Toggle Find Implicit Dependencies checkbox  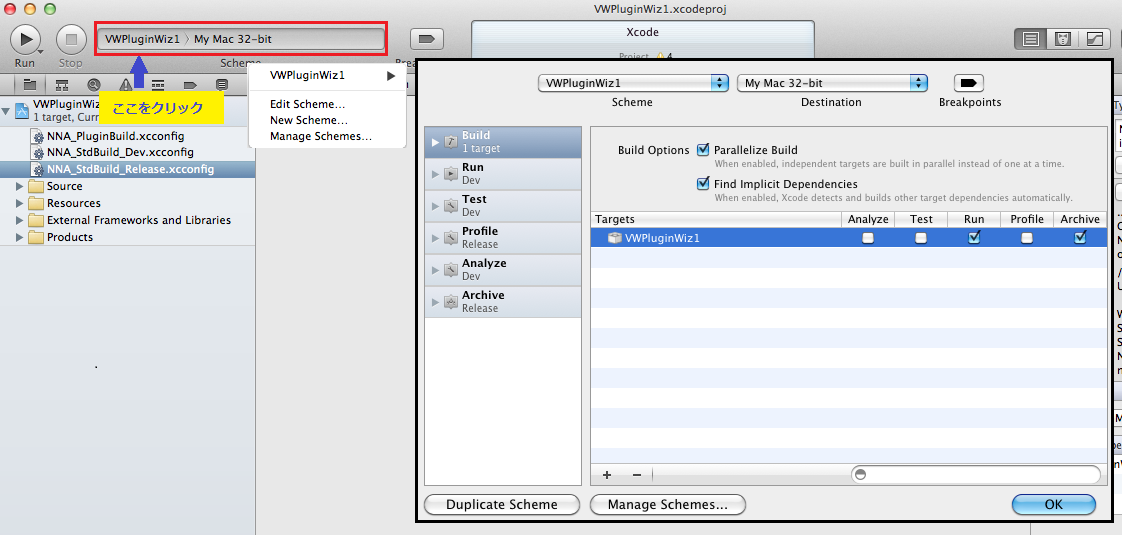[x=703, y=184]
